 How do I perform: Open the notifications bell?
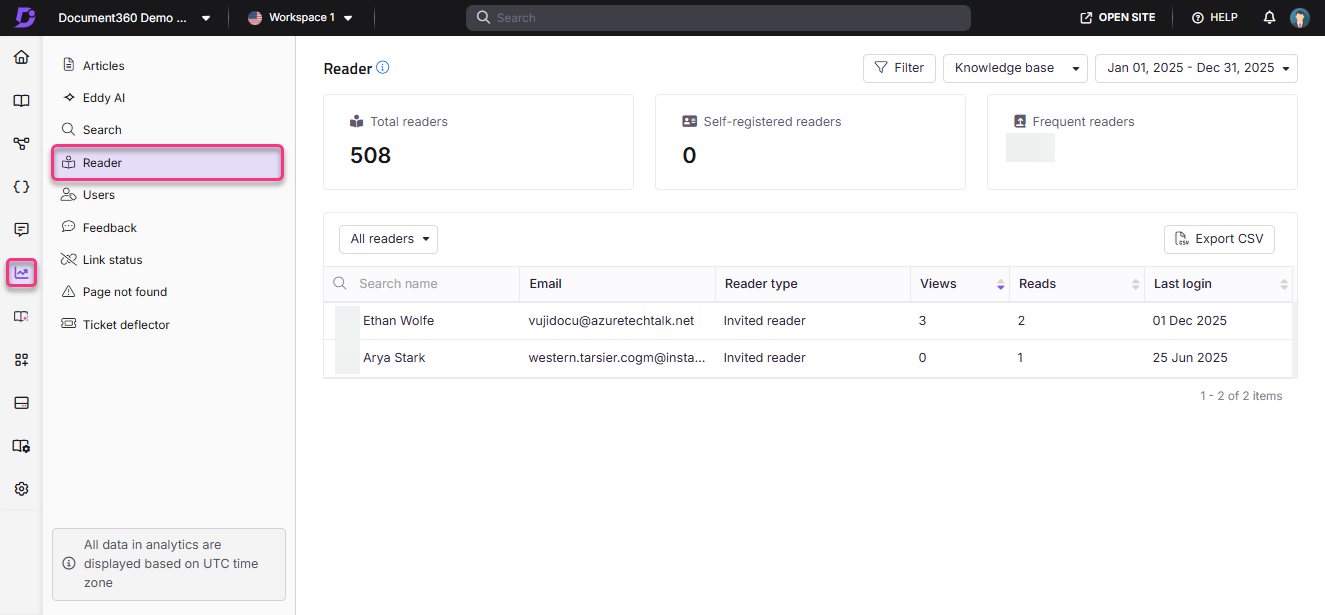[x=1268, y=17]
